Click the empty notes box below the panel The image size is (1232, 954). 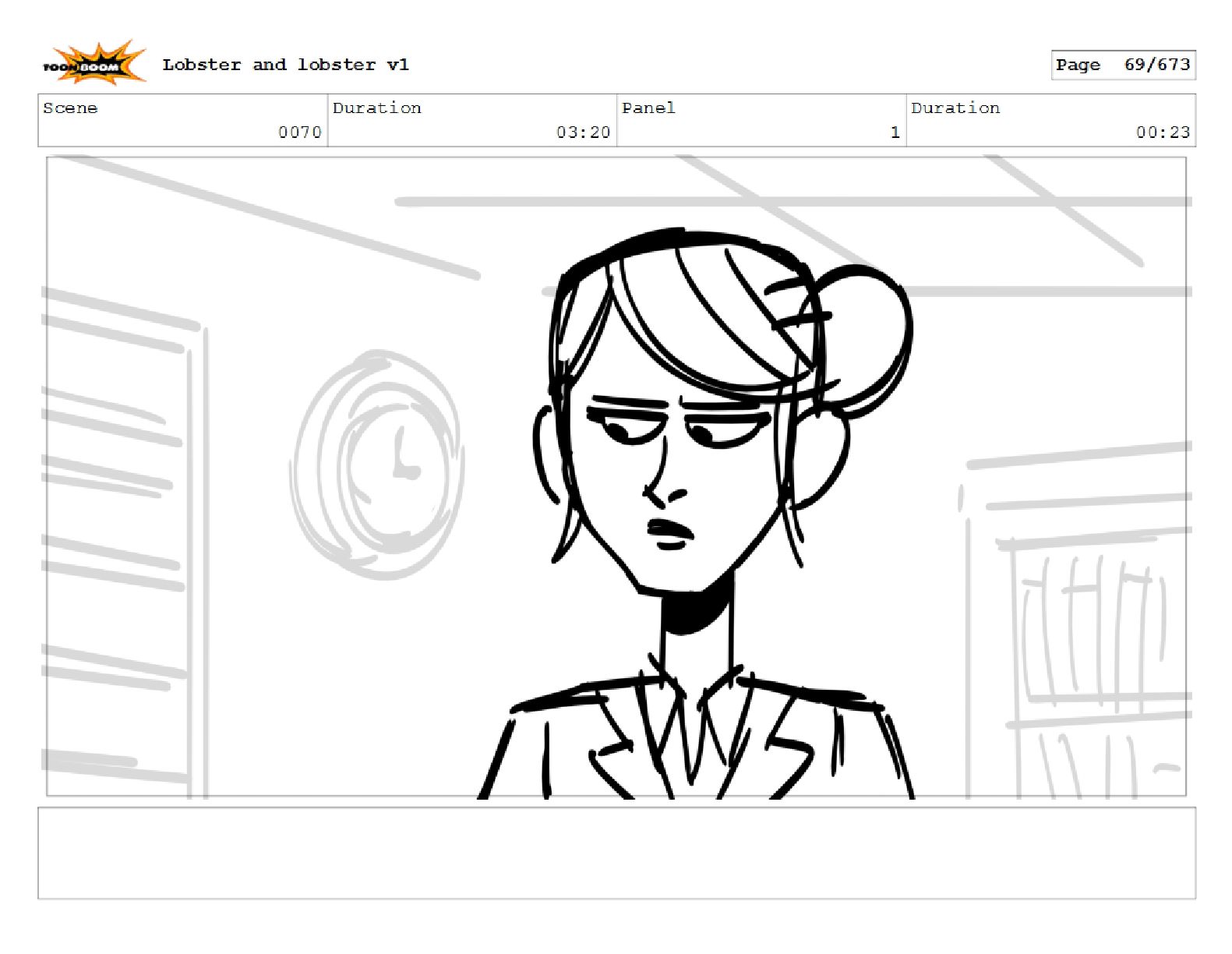tap(616, 853)
